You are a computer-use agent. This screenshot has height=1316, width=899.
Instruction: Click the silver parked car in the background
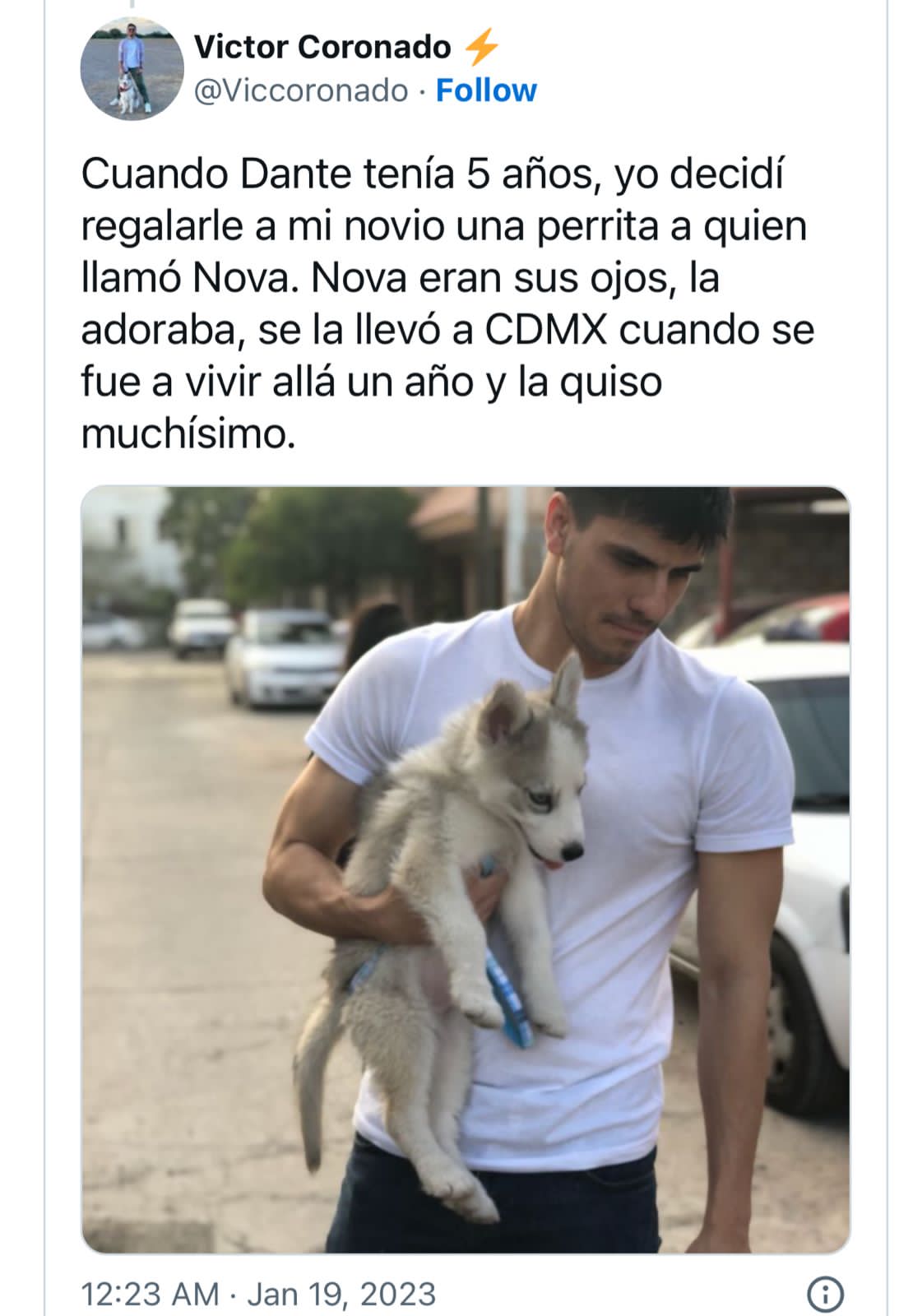point(284,658)
